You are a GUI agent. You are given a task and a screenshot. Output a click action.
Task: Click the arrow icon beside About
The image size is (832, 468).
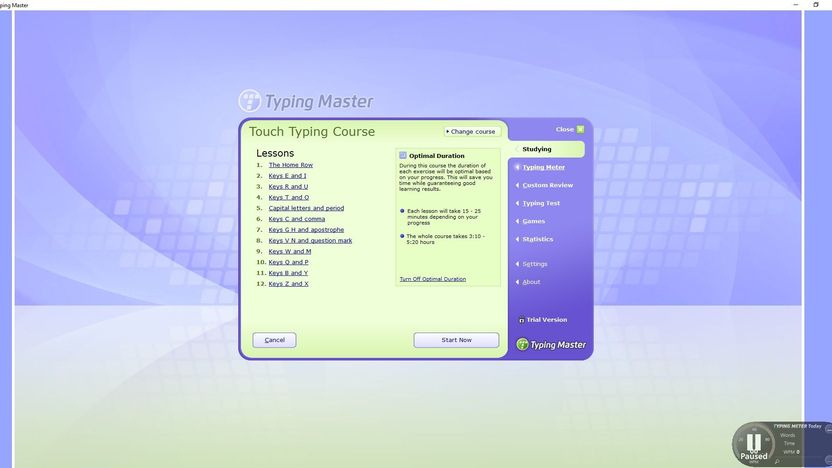point(517,282)
